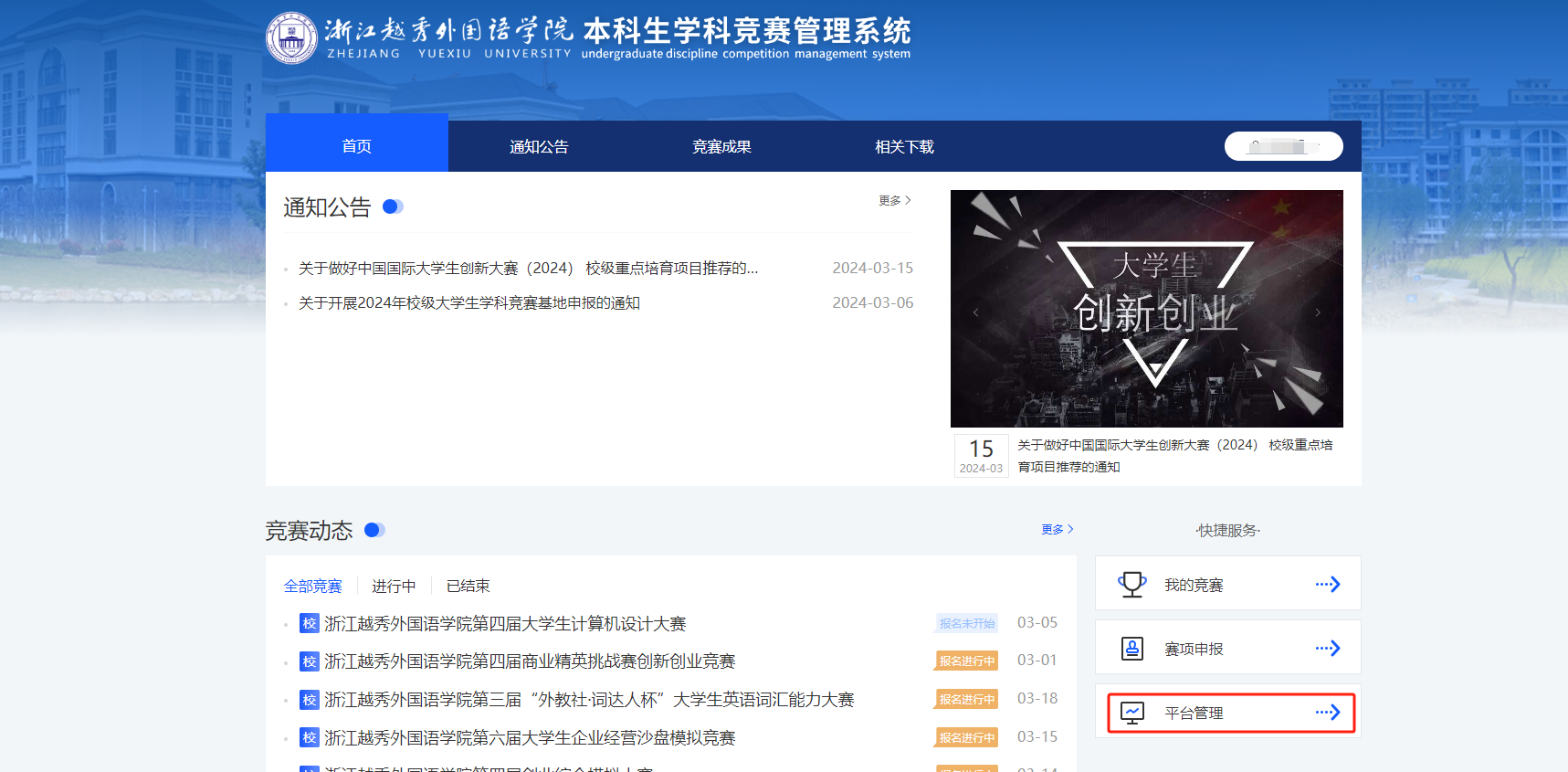The image size is (1568, 772).
Task: Open the 相关下载 menu tab
Action: click(x=904, y=146)
